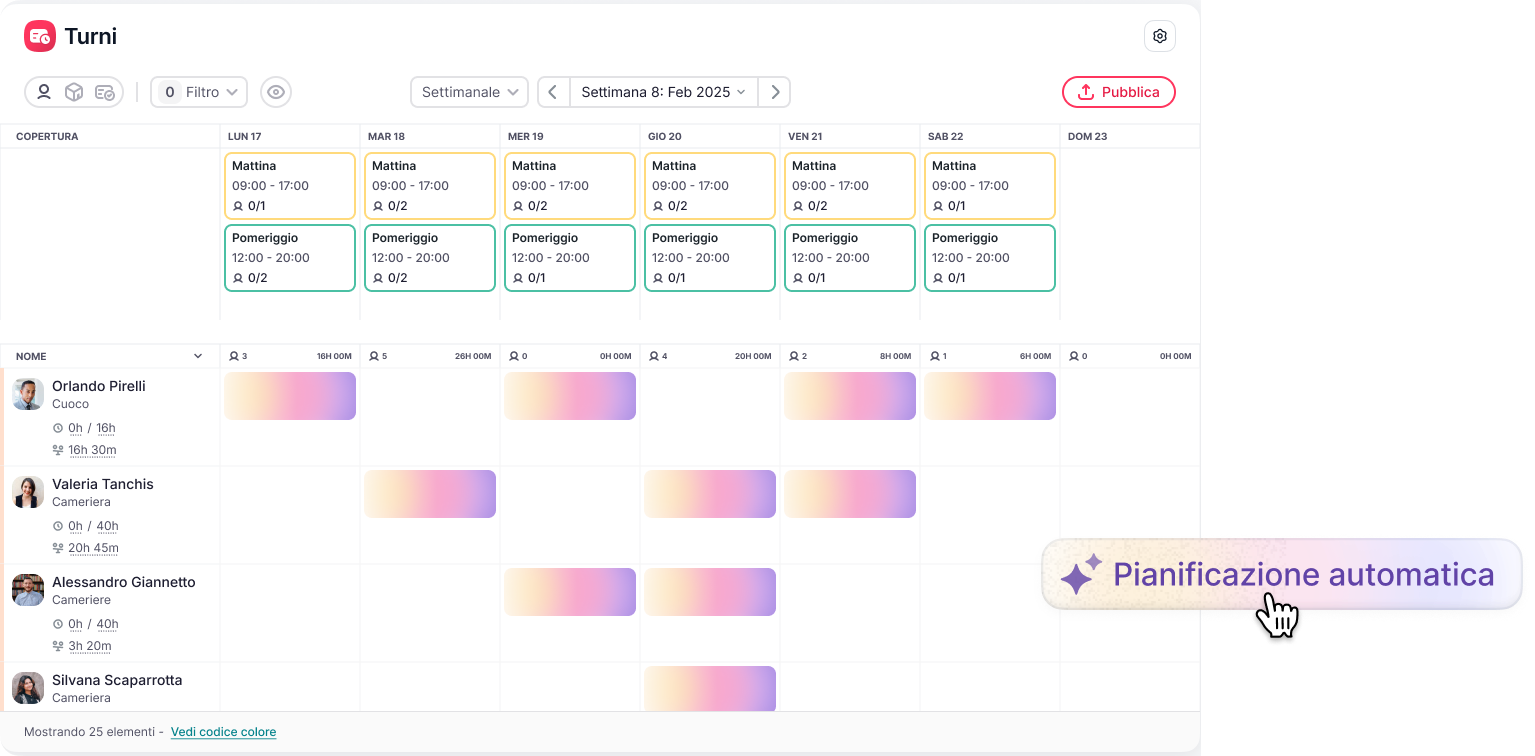This screenshot has height=756, width=1535.
Task: Expand the NOME column sort chevron
Action: [198, 356]
